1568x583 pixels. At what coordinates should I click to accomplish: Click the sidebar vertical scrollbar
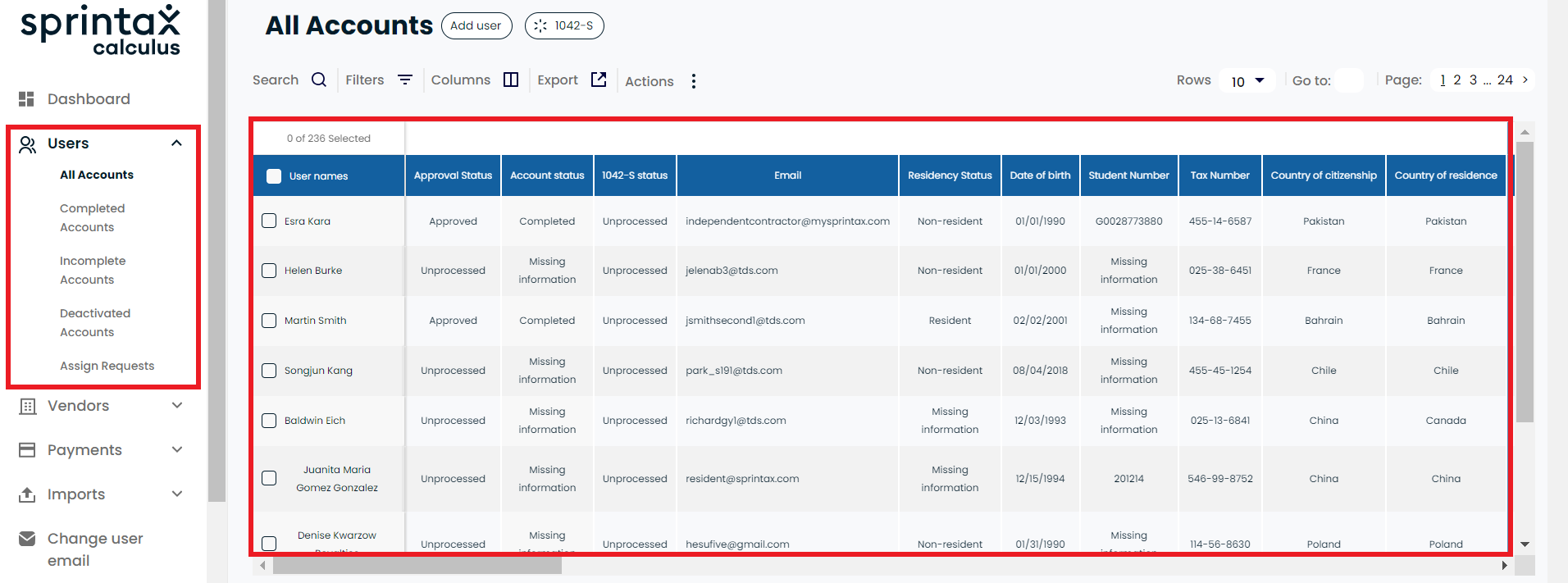click(217, 251)
